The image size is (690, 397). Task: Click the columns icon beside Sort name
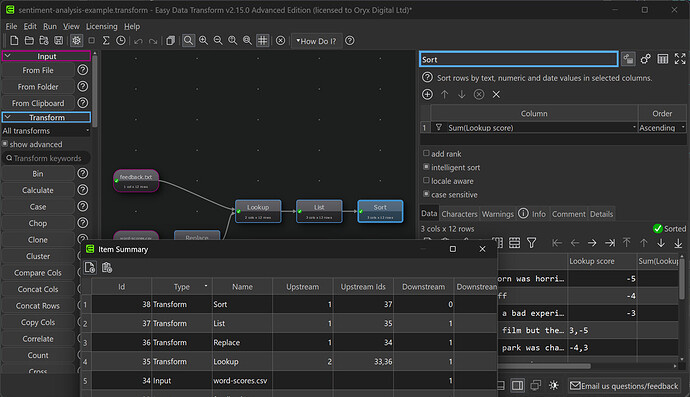click(x=663, y=59)
